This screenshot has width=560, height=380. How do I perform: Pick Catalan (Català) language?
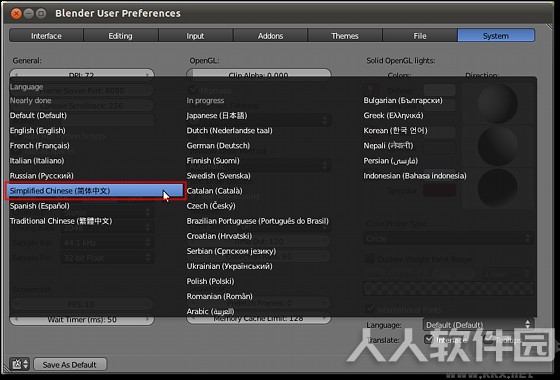click(214, 191)
